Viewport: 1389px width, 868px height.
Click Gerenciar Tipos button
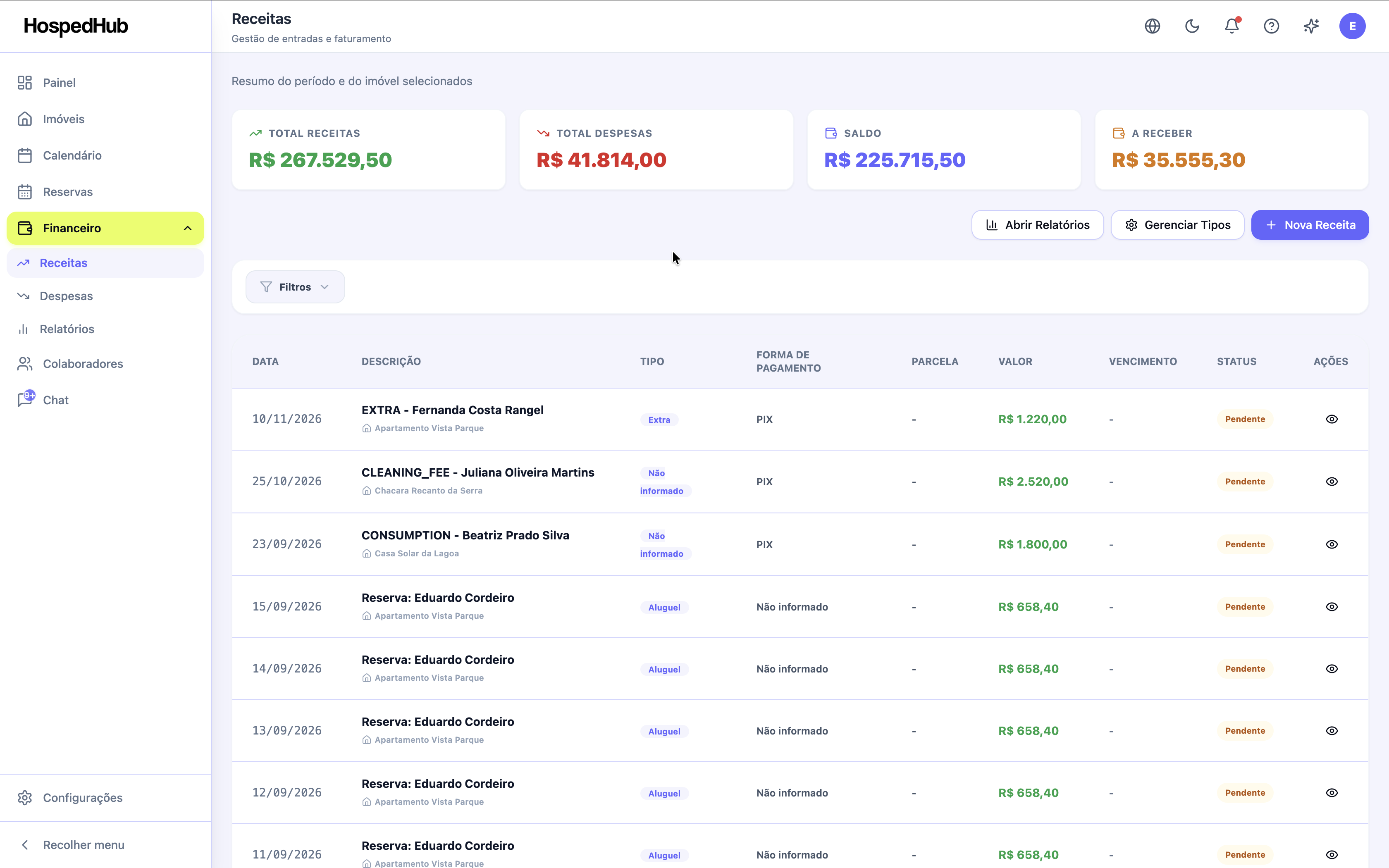pos(1177,225)
